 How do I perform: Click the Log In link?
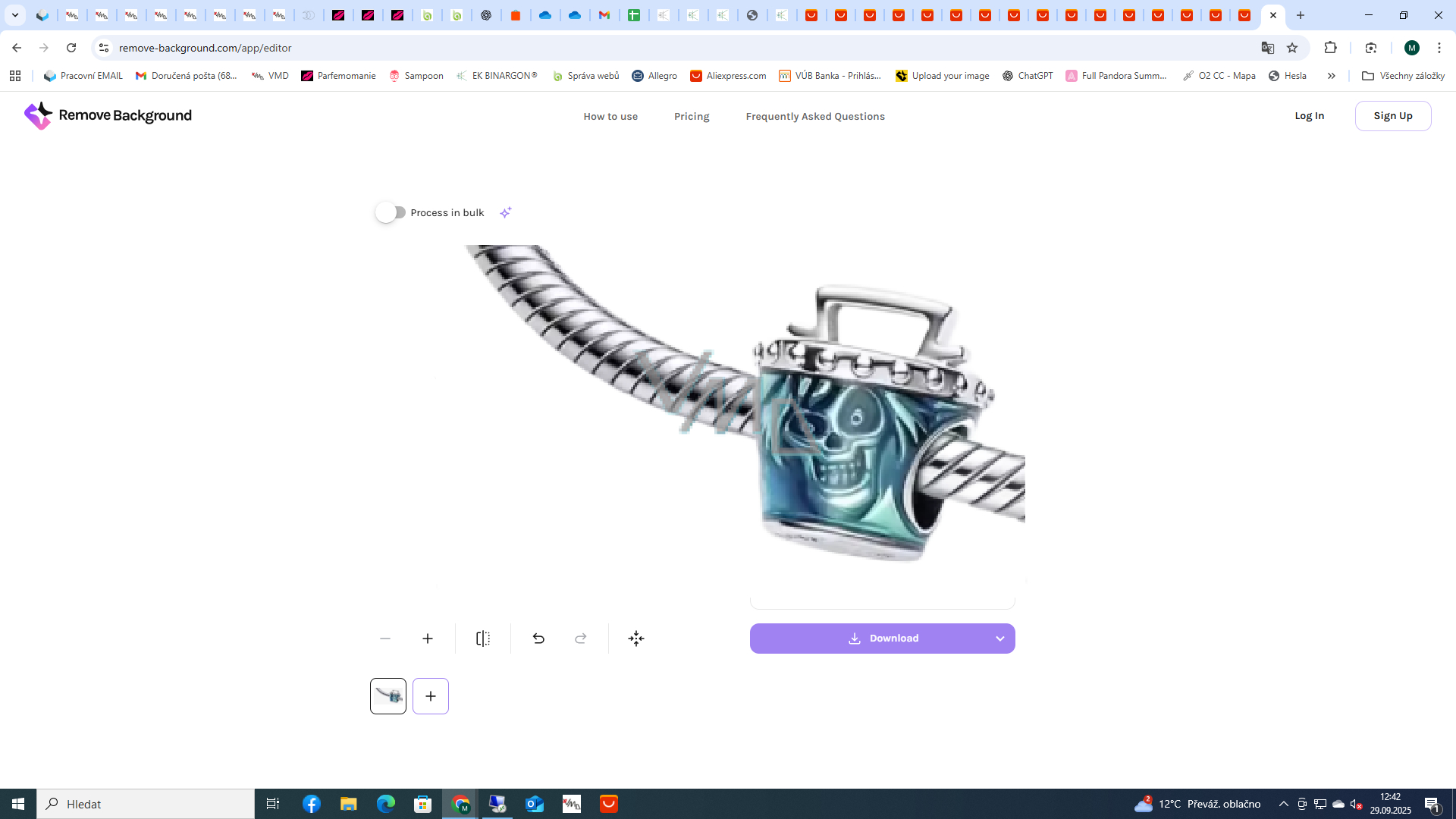pos(1309,116)
